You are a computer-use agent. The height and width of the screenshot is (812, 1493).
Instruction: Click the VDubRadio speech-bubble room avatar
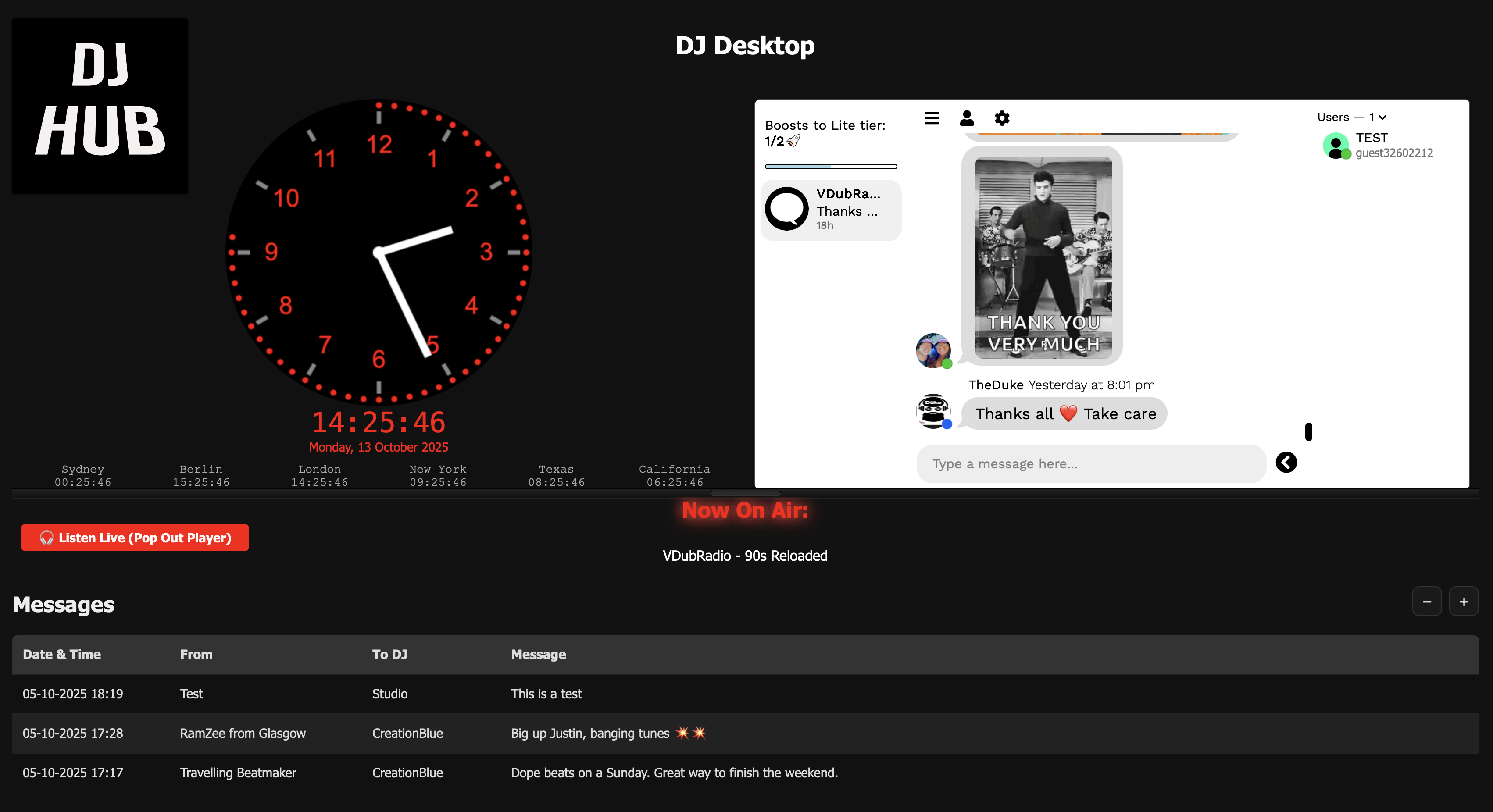[786, 209]
